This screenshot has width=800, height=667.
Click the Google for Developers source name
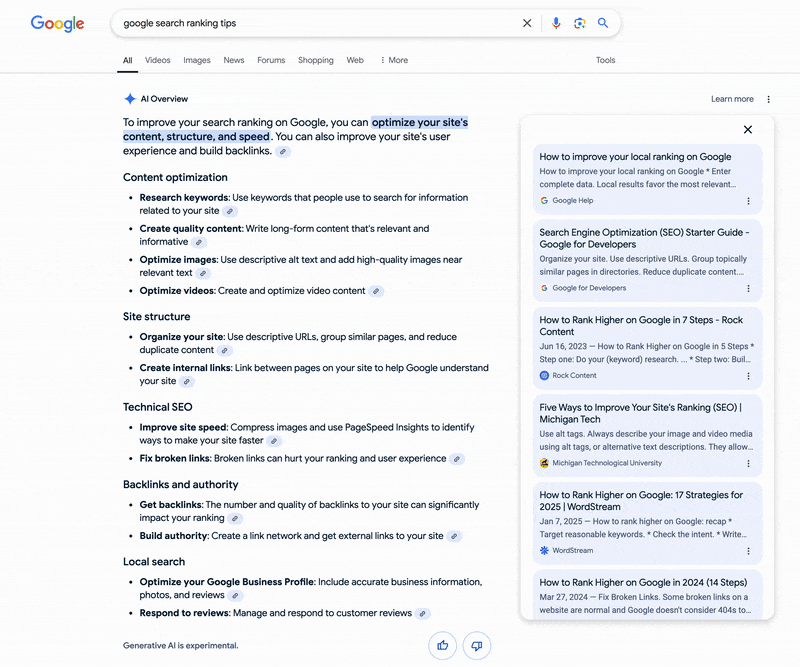pos(589,288)
